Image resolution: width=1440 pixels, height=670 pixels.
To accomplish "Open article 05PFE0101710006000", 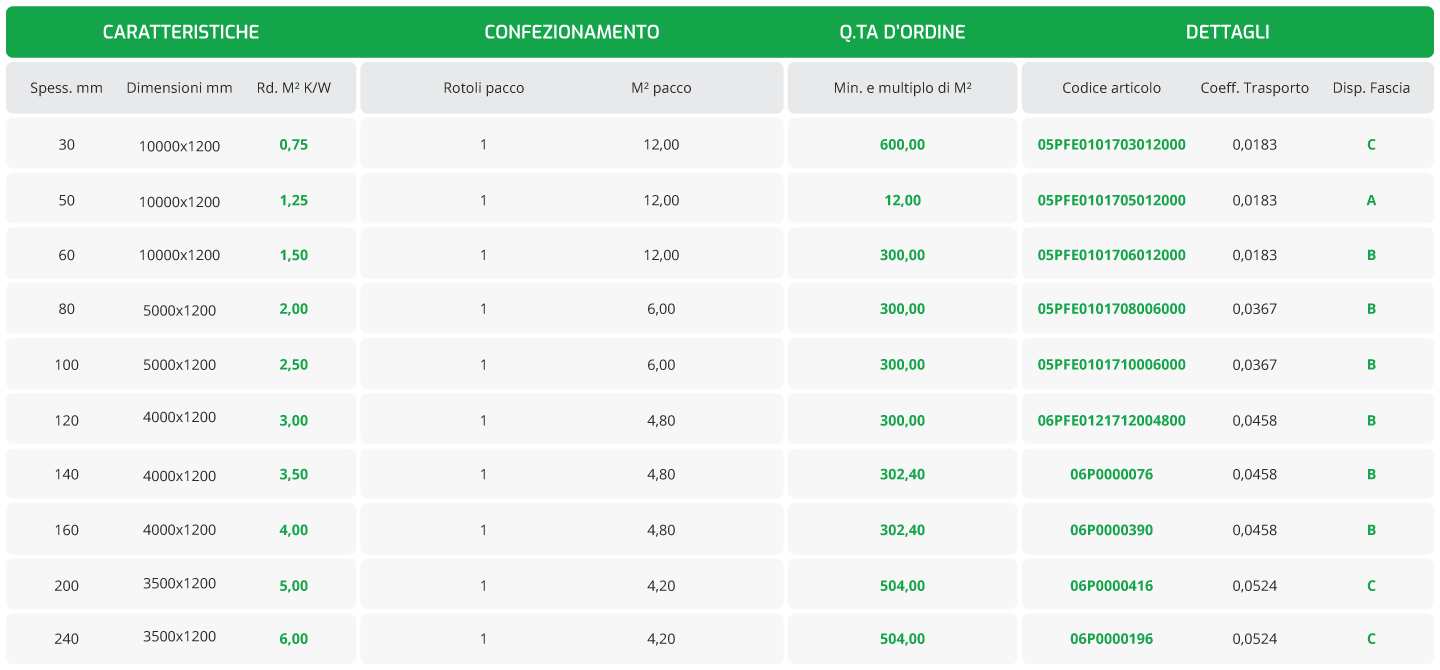I will point(1112,365).
